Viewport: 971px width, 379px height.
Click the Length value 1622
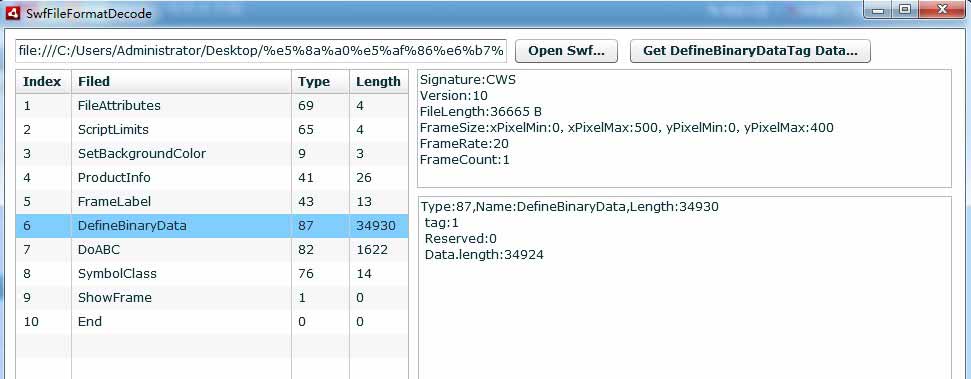[372, 250]
